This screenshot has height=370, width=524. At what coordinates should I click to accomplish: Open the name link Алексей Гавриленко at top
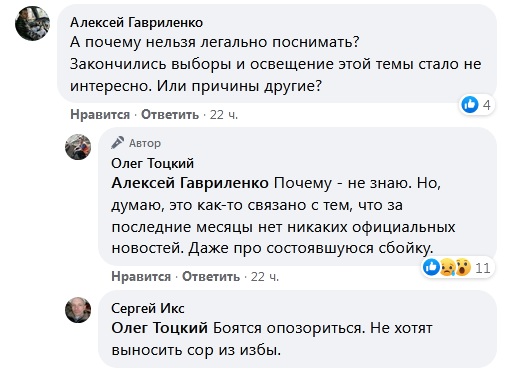[136, 23]
